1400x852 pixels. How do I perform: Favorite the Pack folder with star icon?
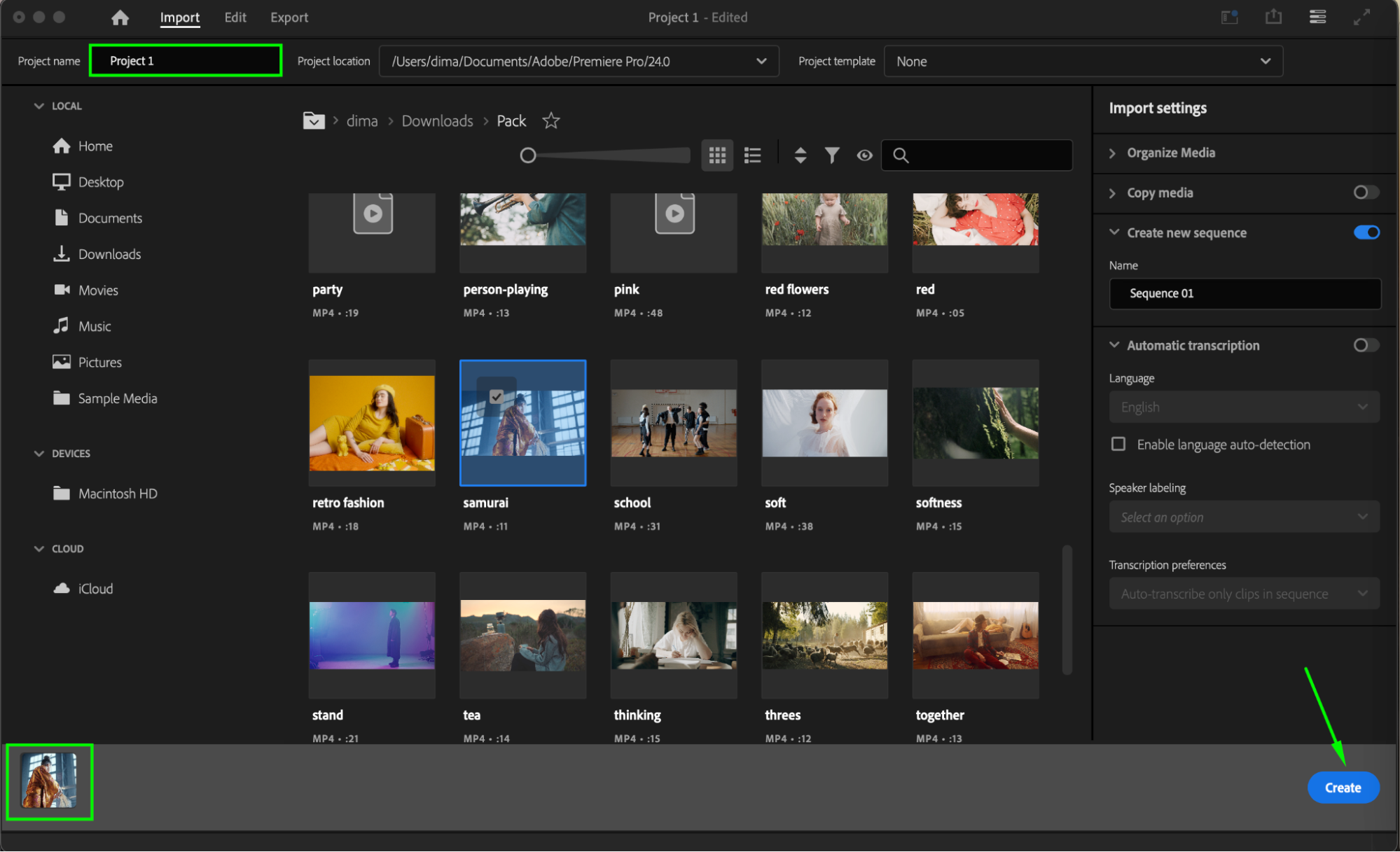[x=551, y=121]
